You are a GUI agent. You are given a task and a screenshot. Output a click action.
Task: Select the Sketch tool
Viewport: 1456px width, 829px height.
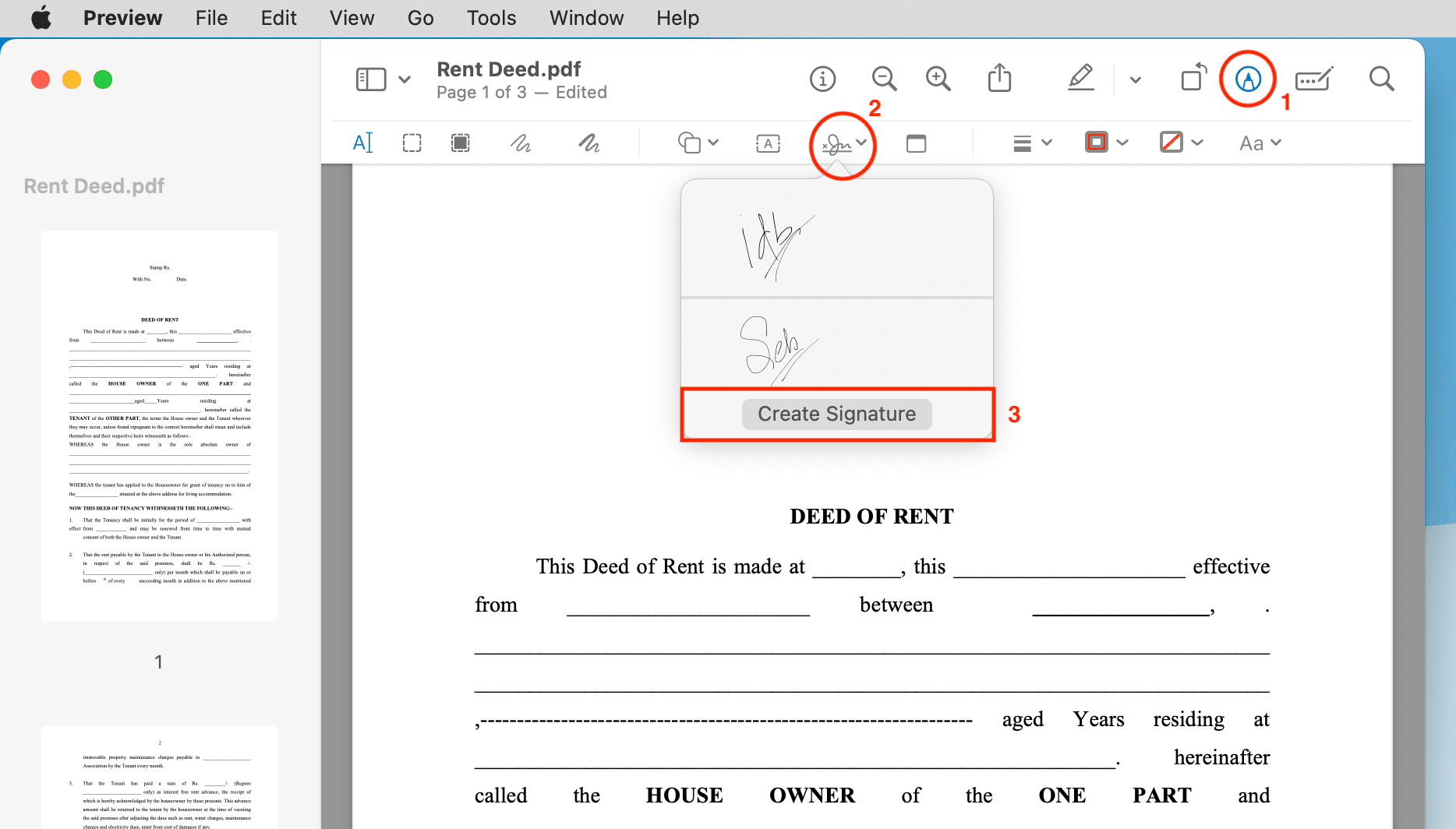[521, 143]
